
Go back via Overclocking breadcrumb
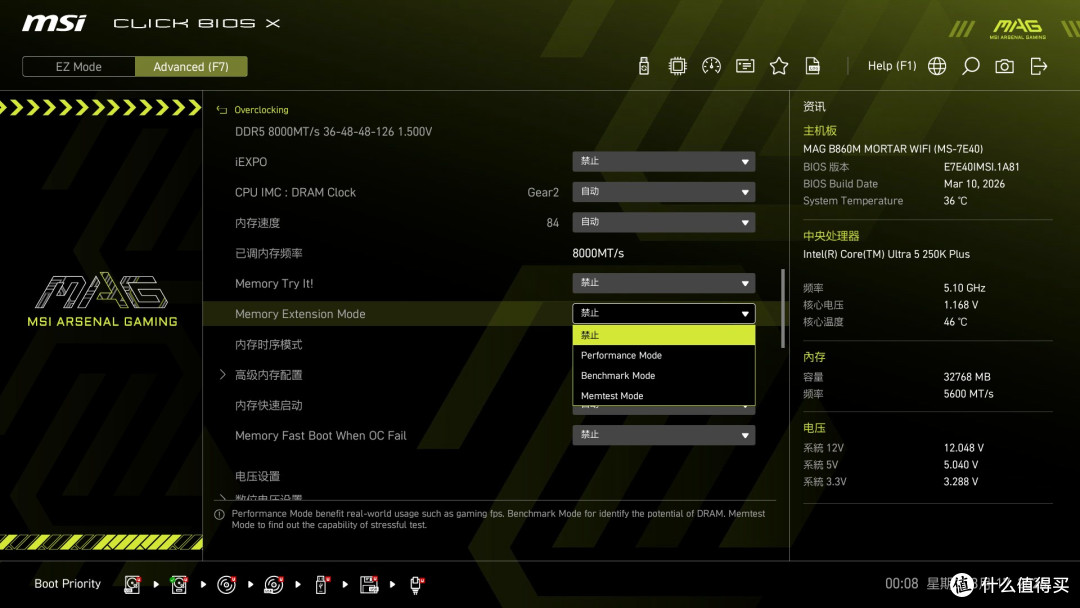(261, 110)
